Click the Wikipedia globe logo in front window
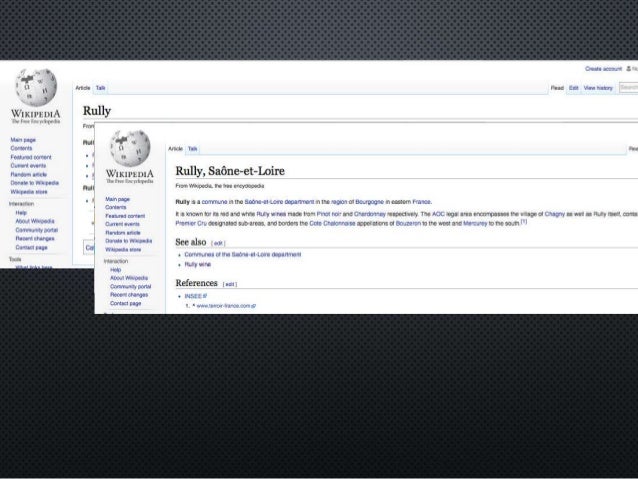This screenshot has height=479, width=638. coord(130,148)
